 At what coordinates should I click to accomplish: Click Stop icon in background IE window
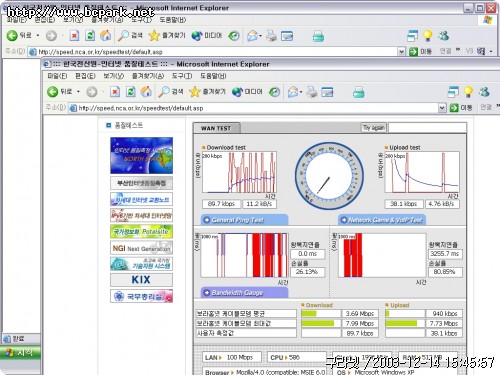[x=74, y=35]
